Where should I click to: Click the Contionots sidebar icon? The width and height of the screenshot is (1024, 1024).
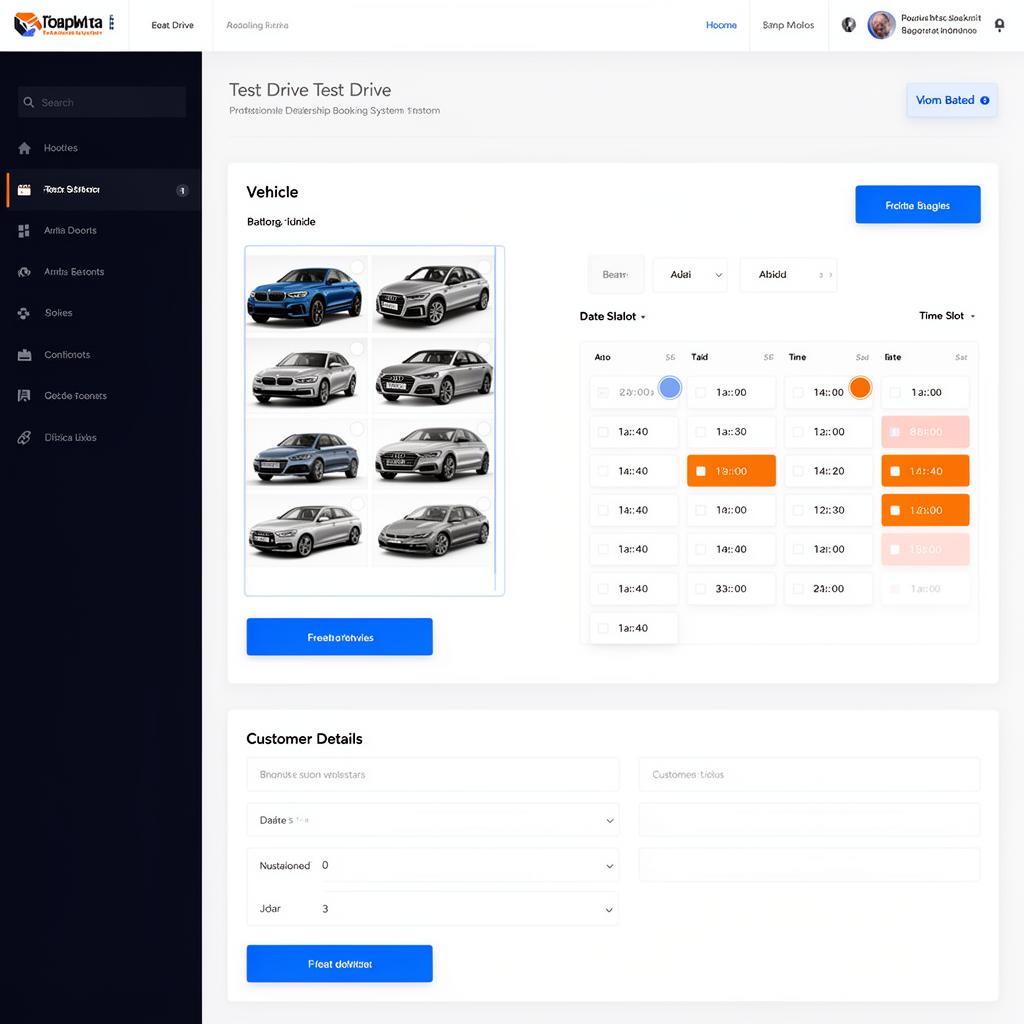click(24, 355)
